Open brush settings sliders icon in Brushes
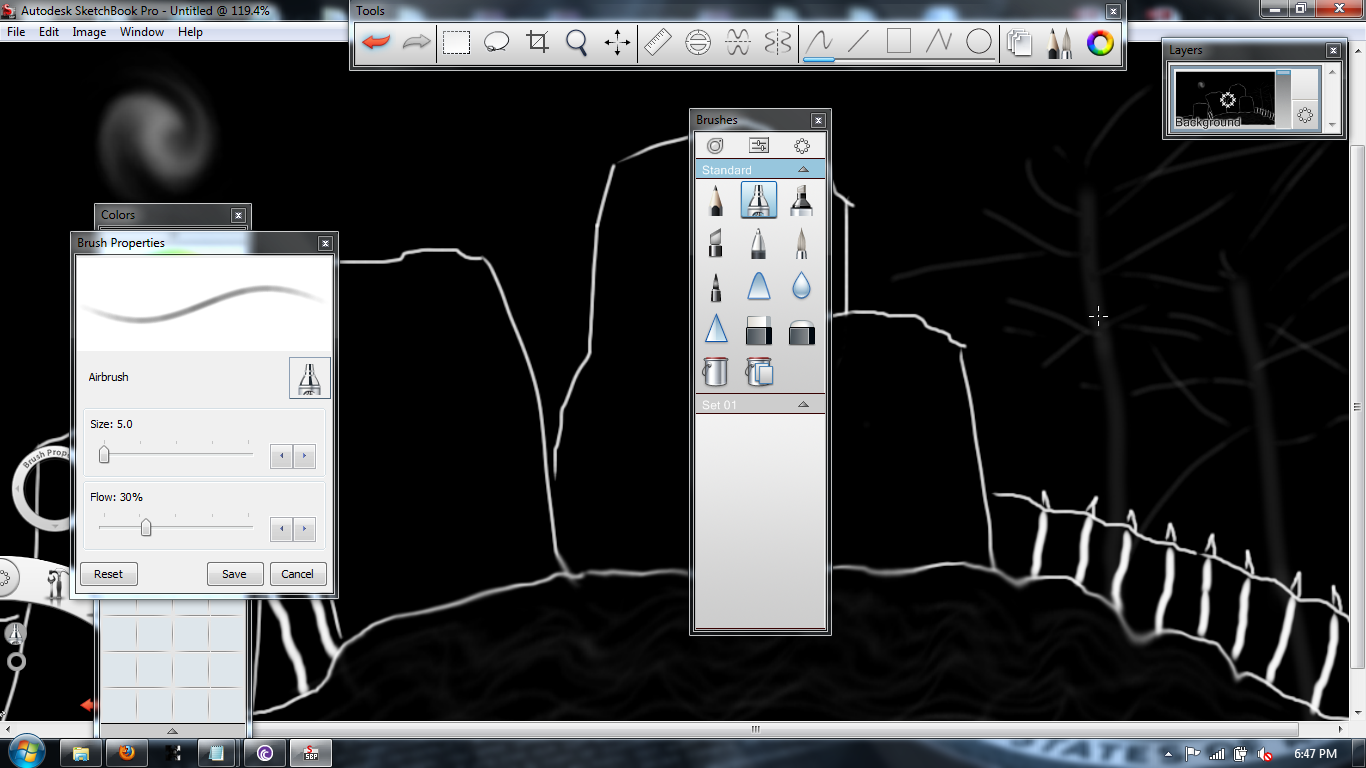The height and width of the screenshot is (768, 1366). [x=759, y=146]
